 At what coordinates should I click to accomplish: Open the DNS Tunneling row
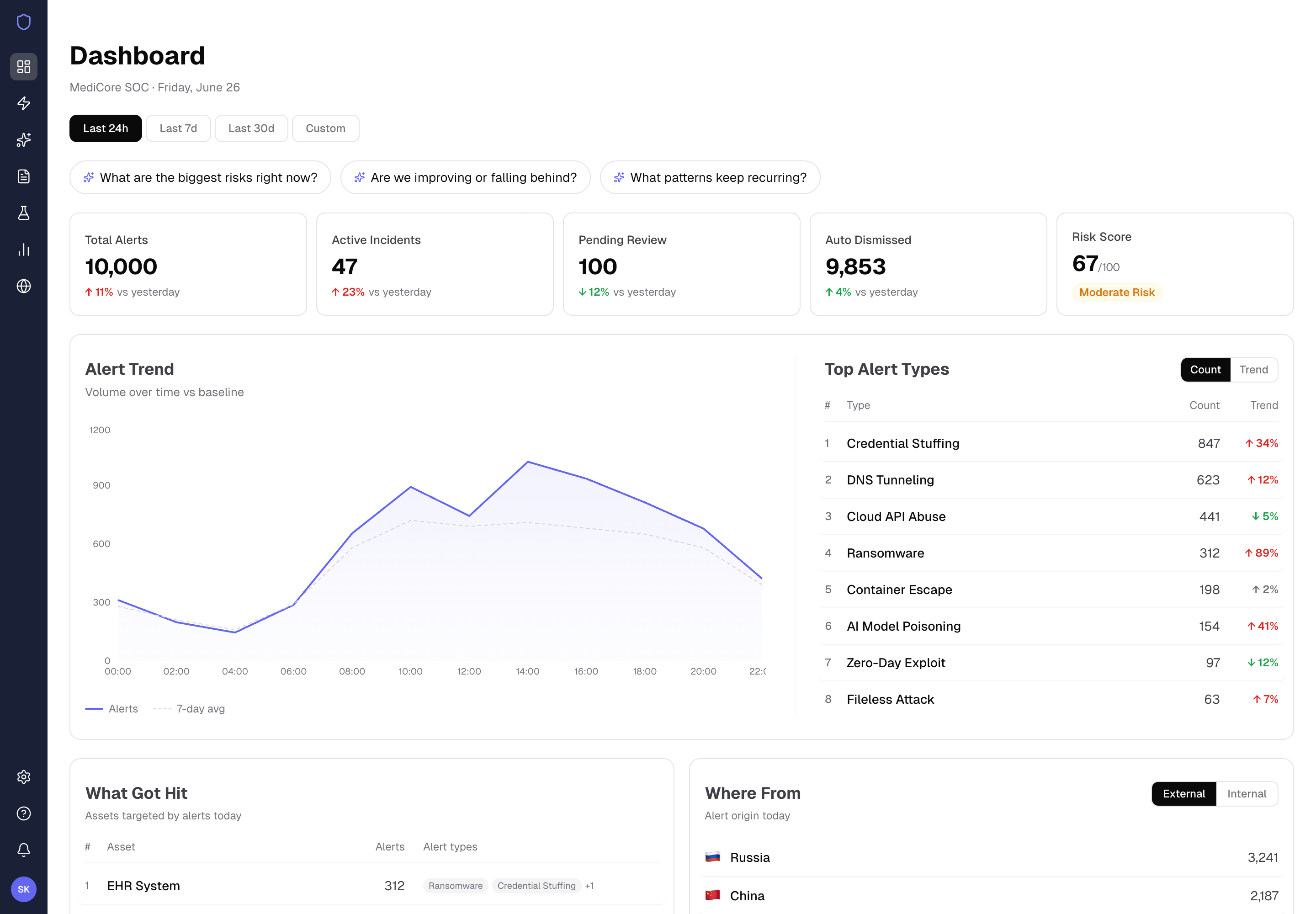pyautogui.click(x=1051, y=480)
